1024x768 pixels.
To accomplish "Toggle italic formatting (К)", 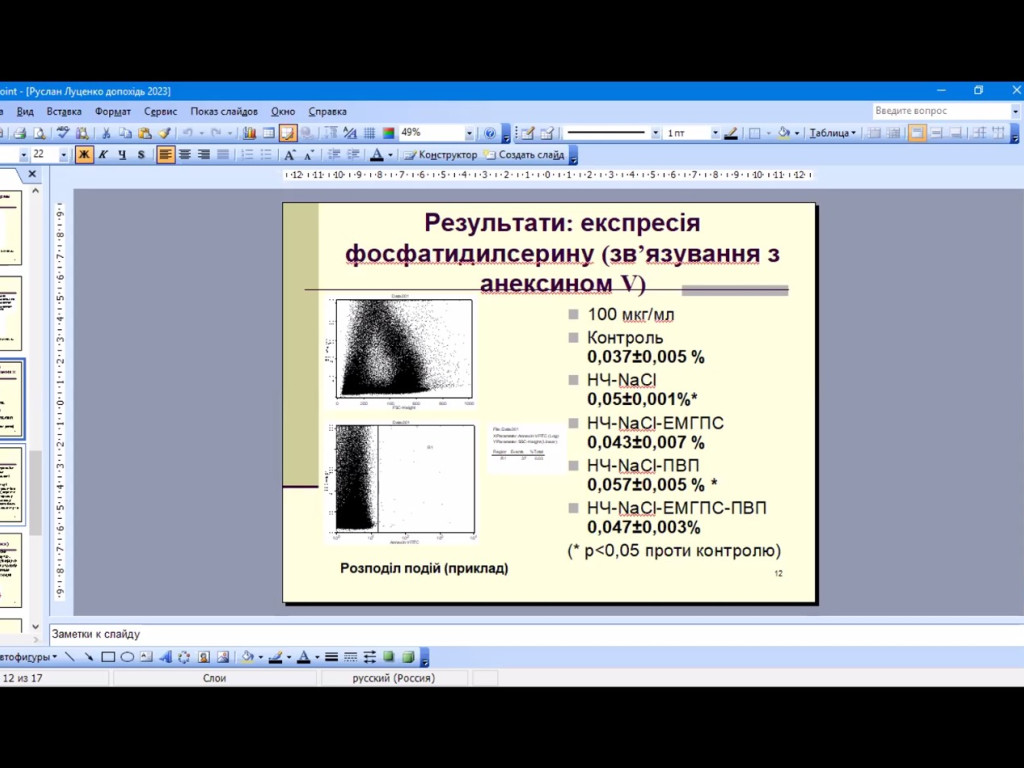I will click(103, 155).
